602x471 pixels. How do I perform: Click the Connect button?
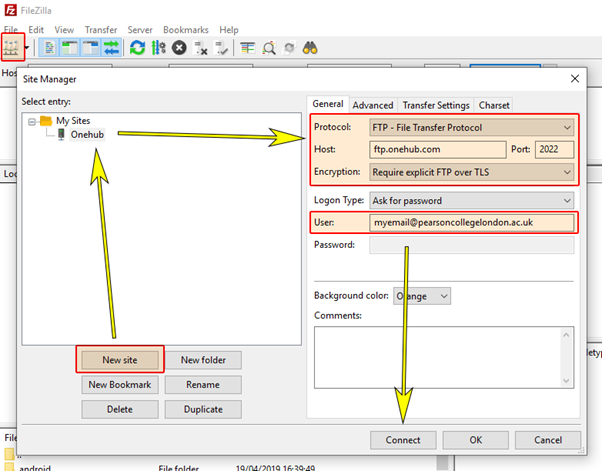pyautogui.click(x=403, y=440)
